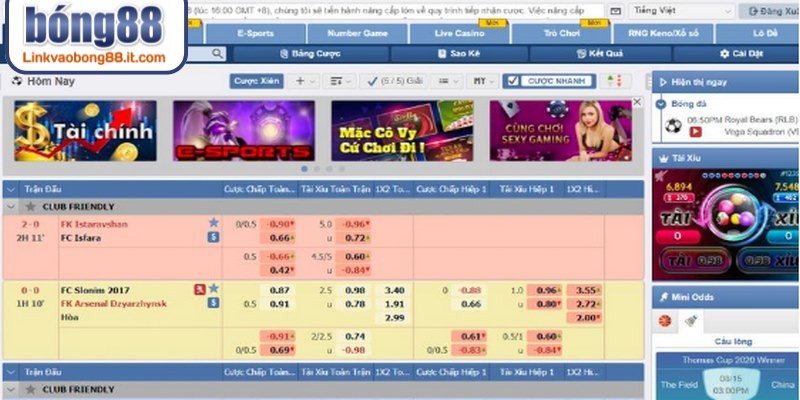The width and height of the screenshot is (800, 400).
Task: Switch to the RNG Keno/Xổ số tab
Action: 663,34
